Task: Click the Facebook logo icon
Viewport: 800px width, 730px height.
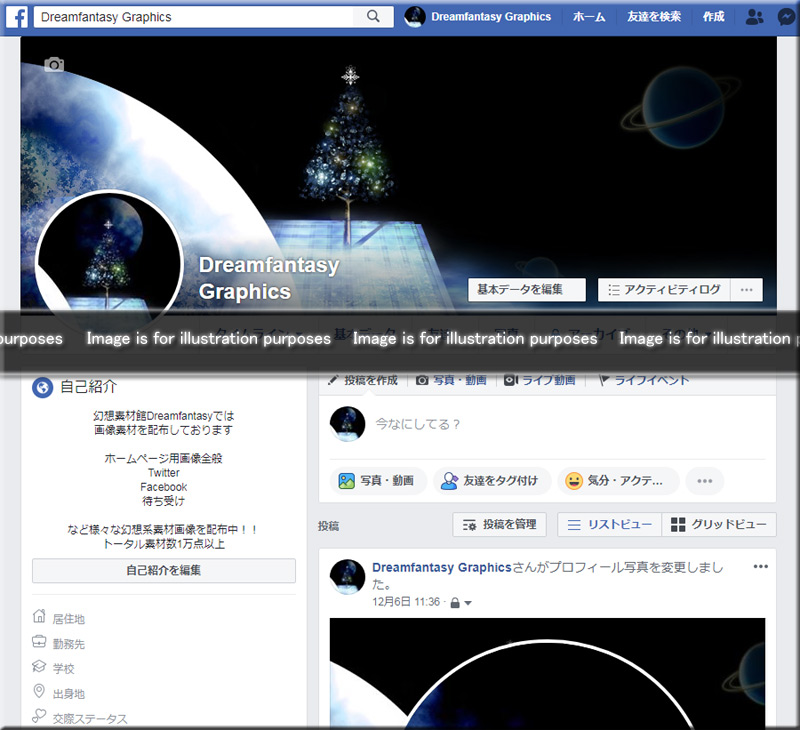Action: tap(17, 17)
